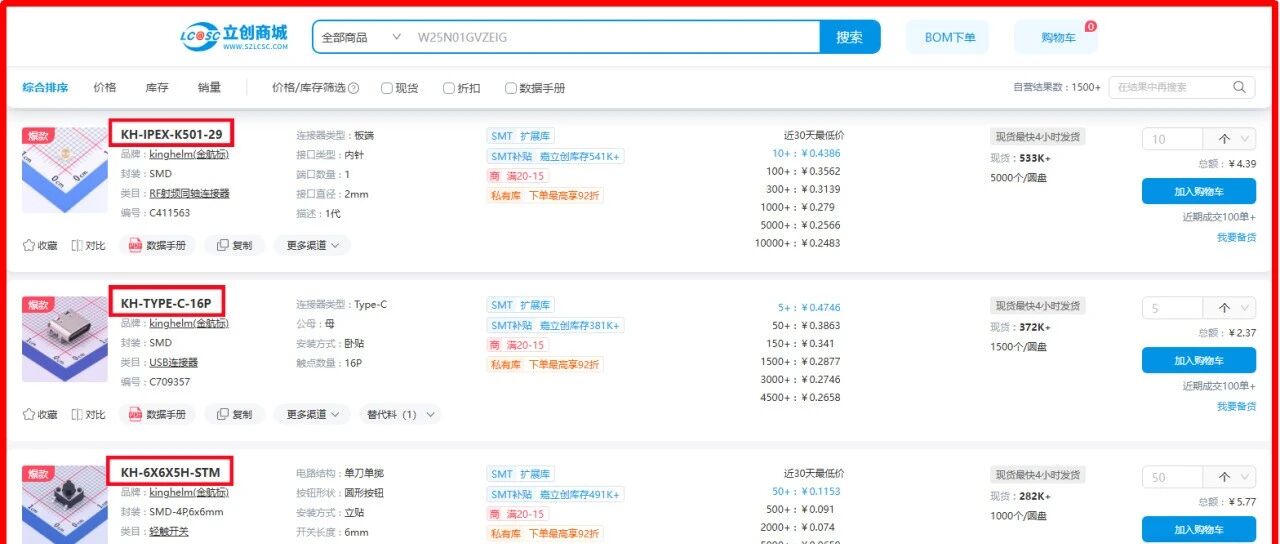Open the KH-IPEX-K501-29 product thumbnail

(65, 169)
